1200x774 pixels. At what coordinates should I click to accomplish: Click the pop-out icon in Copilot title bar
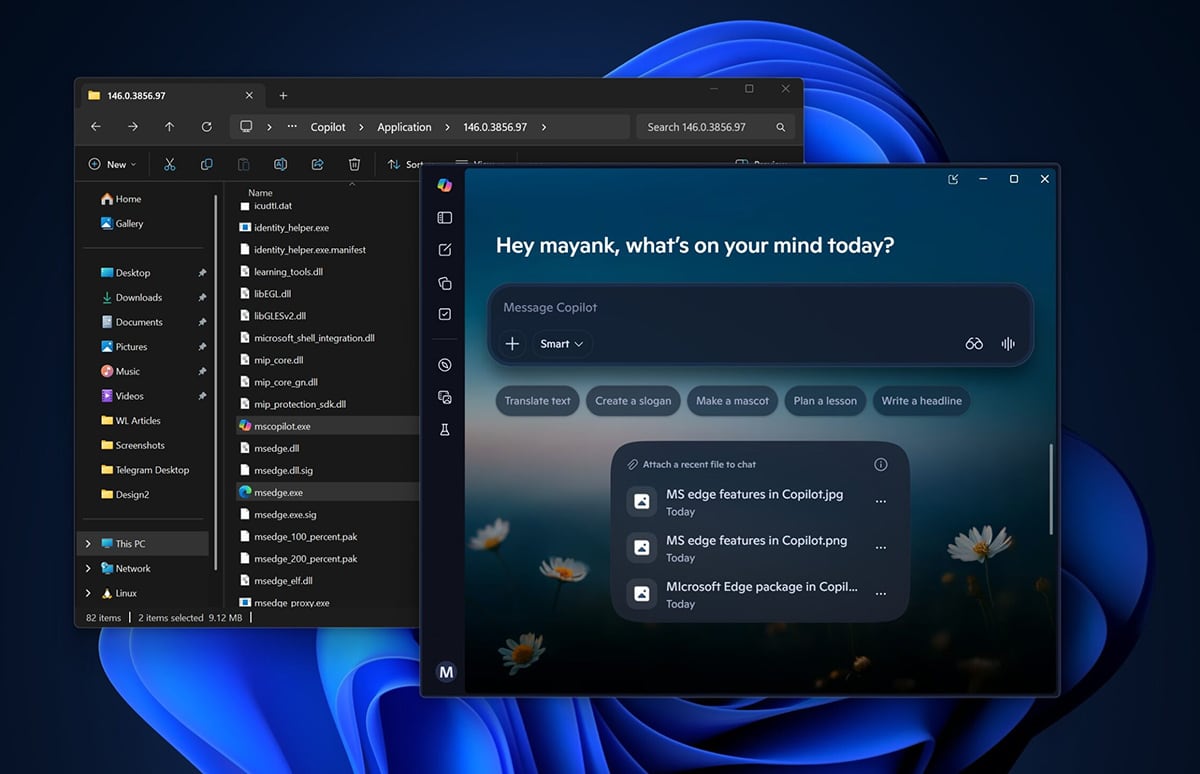[x=953, y=179]
